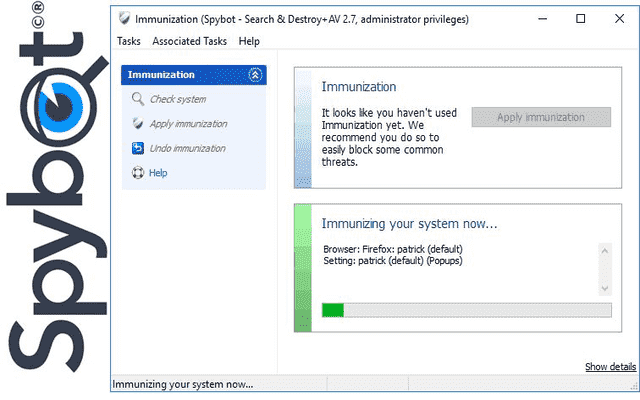Click the log scrollbar down arrow
This screenshot has height=400, width=640.
click(605, 288)
